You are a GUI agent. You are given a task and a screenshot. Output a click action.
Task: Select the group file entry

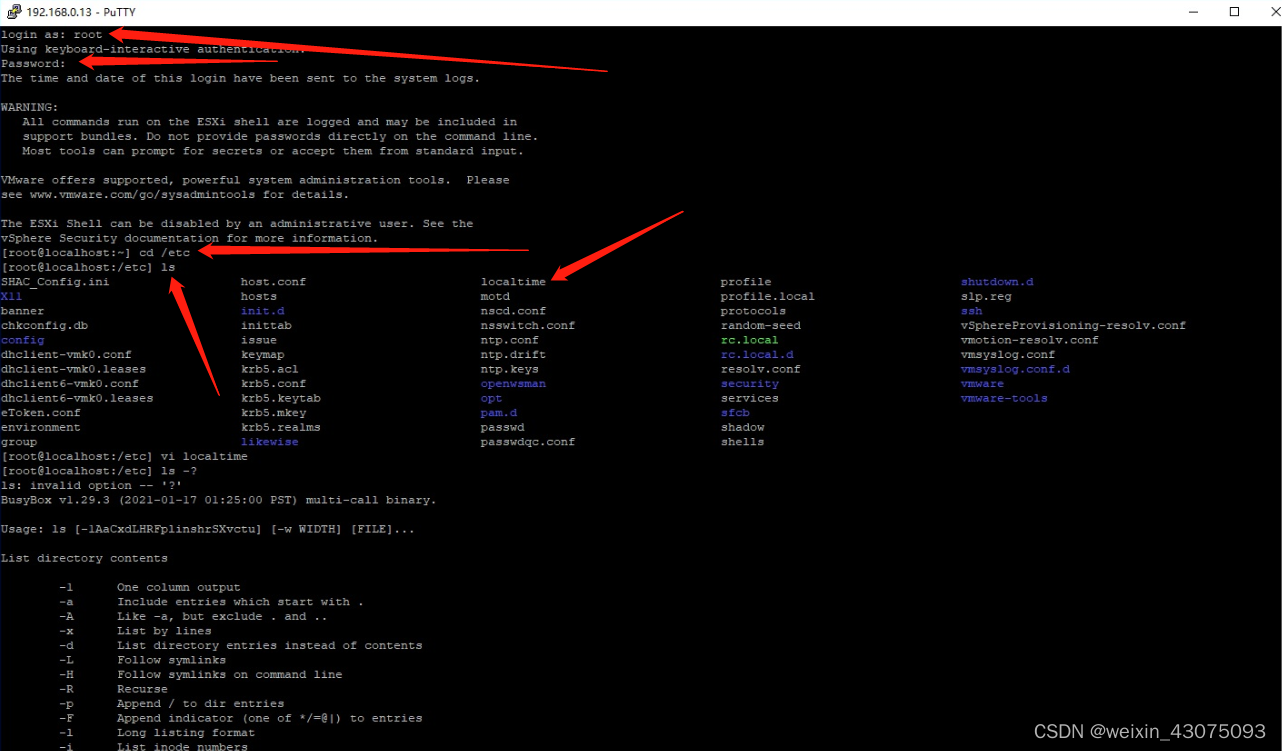(19, 441)
